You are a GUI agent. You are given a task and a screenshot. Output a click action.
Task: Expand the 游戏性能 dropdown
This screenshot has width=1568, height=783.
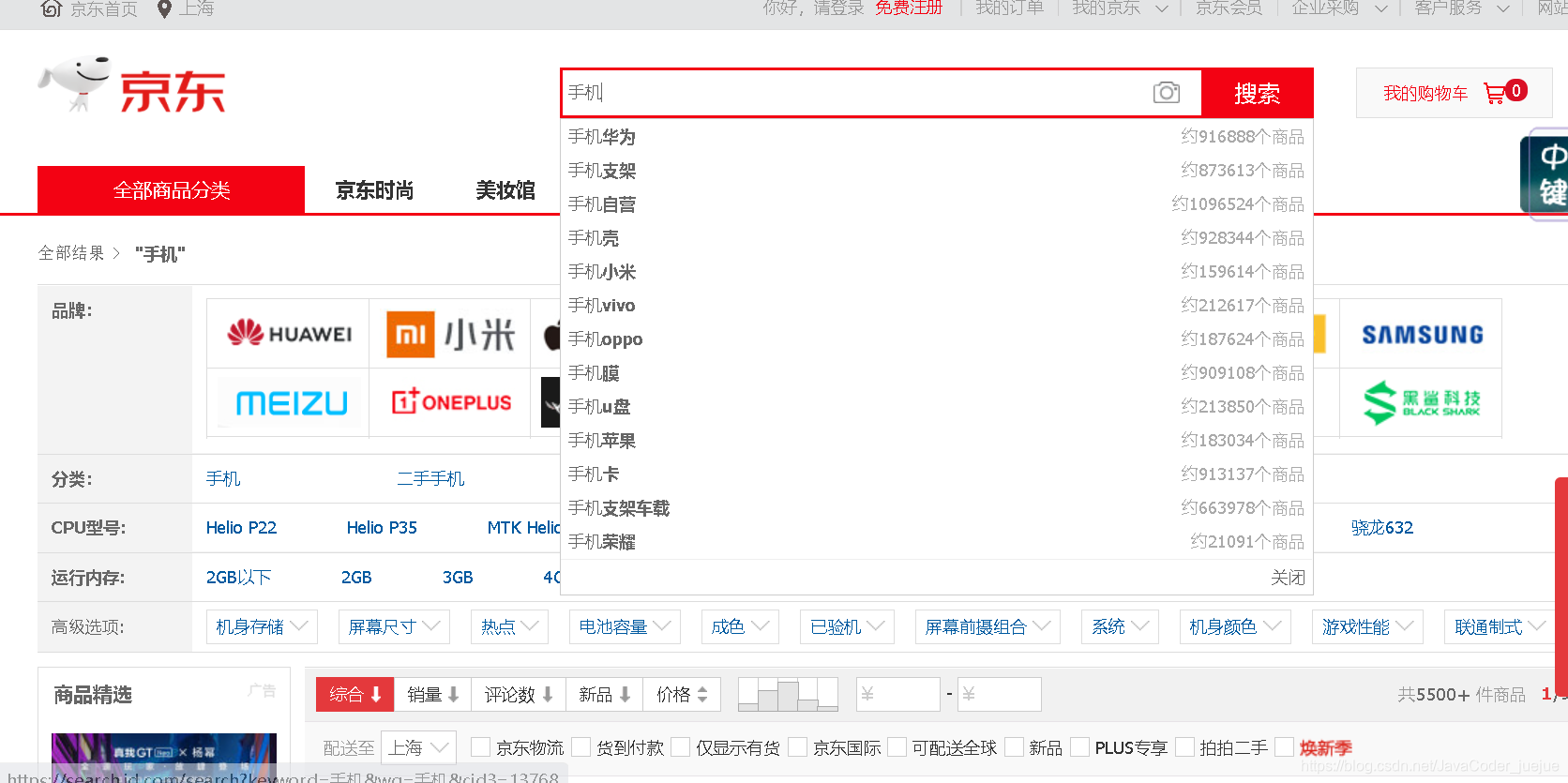pos(1367,626)
